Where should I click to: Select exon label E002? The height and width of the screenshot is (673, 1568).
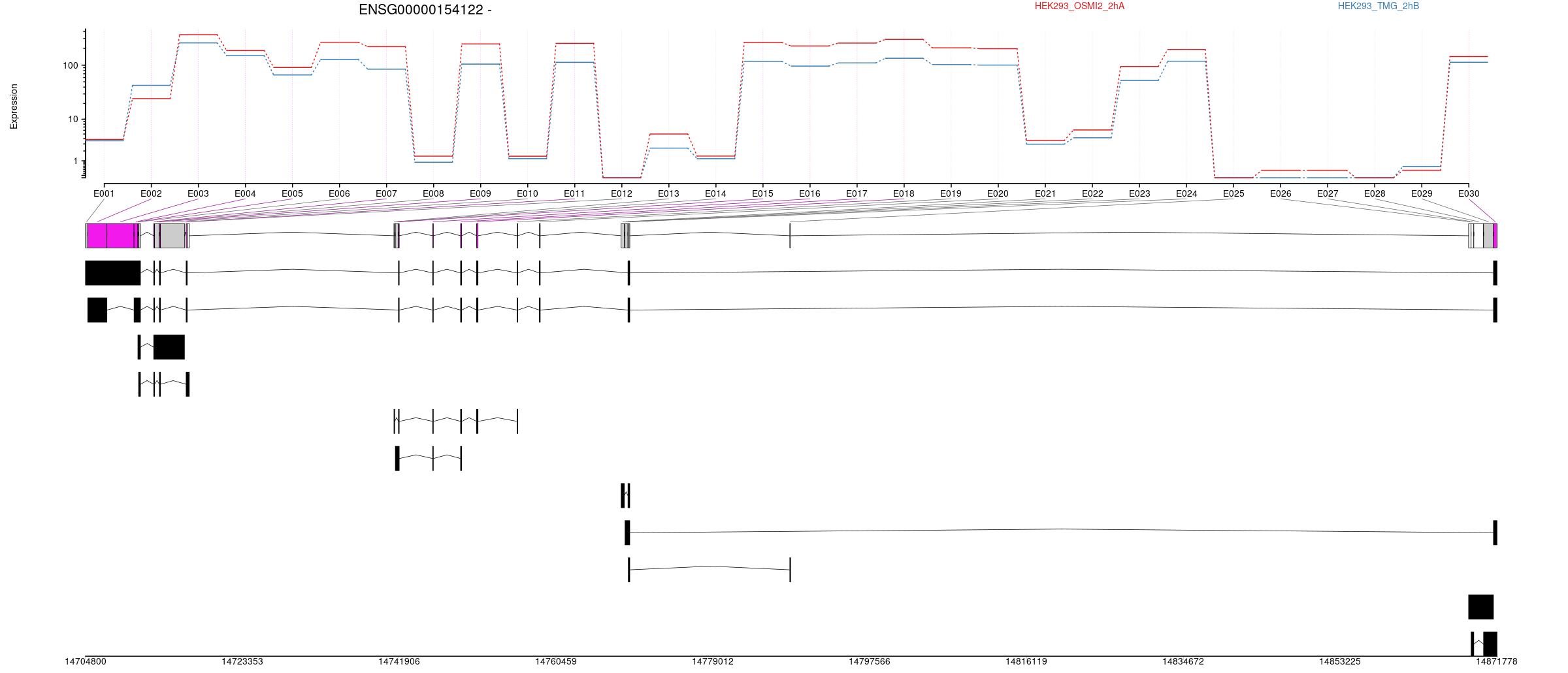point(151,193)
